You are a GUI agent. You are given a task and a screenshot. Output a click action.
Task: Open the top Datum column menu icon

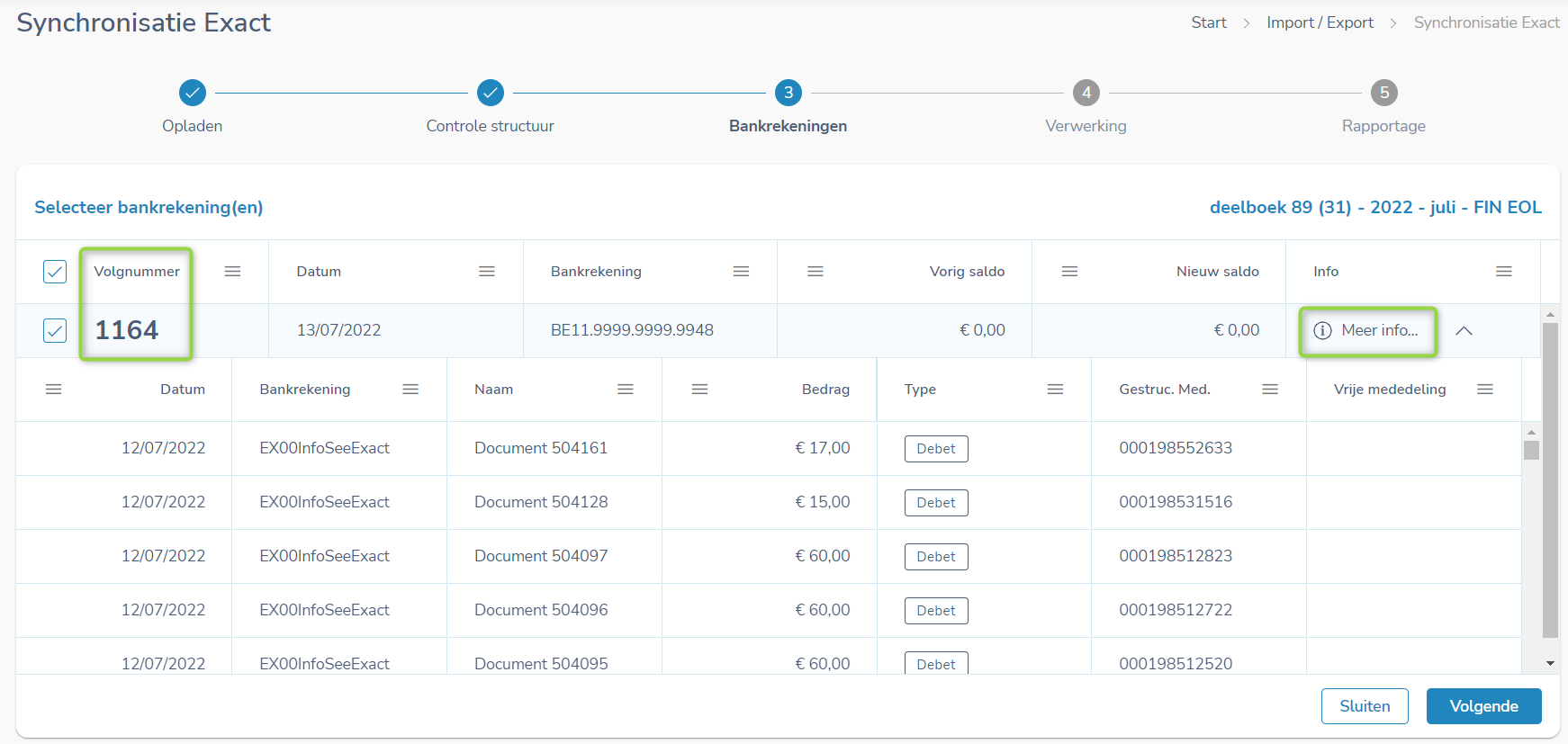(x=487, y=272)
